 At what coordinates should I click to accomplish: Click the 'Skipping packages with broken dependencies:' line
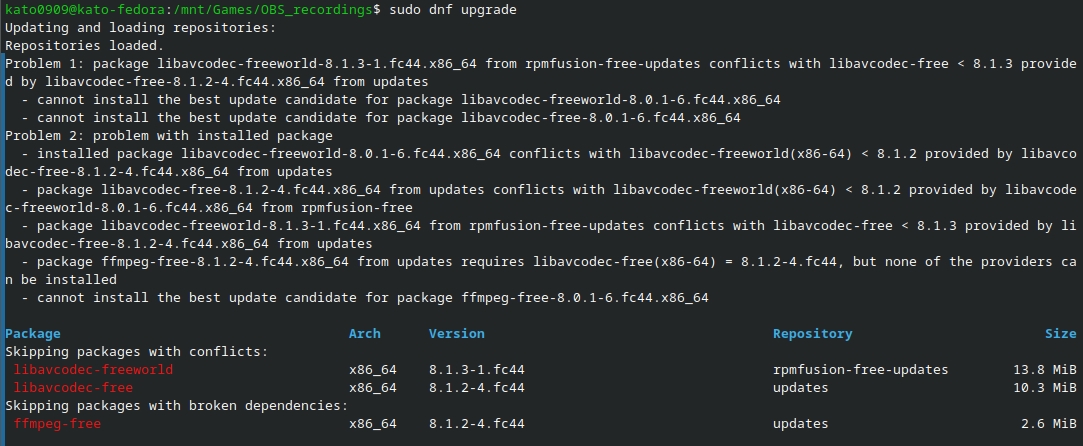point(177,406)
